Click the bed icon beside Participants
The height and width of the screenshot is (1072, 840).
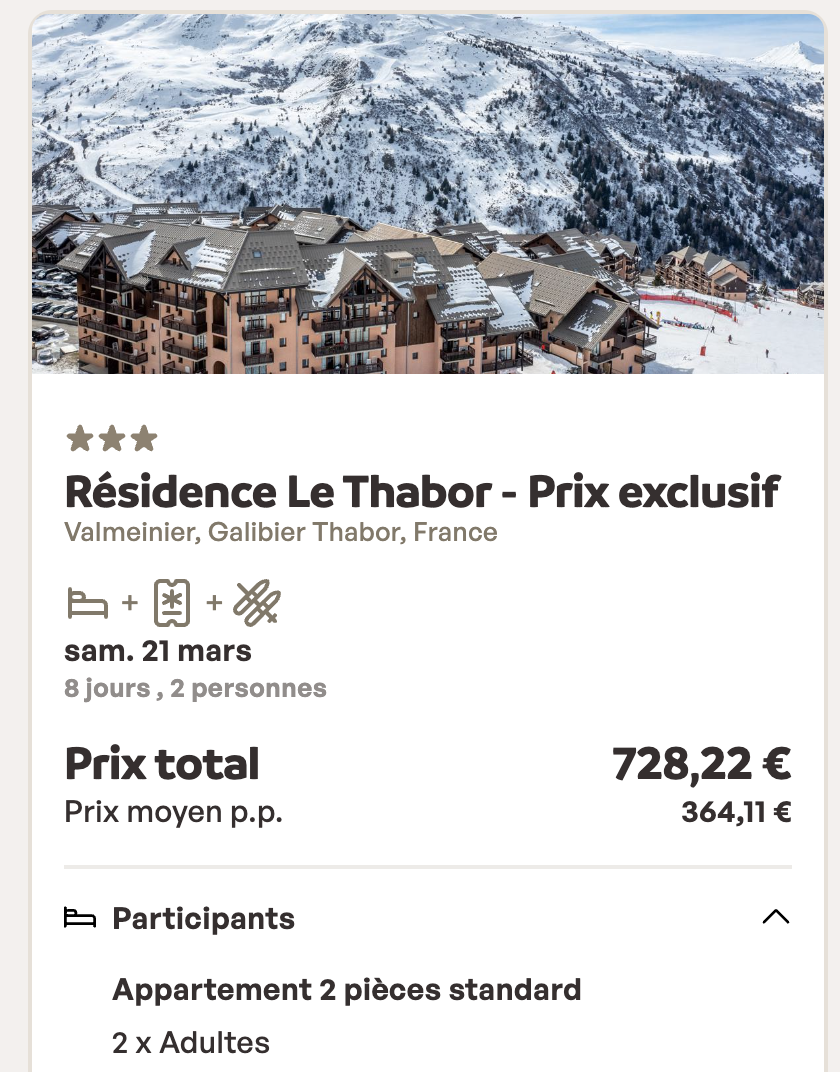coord(80,918)
